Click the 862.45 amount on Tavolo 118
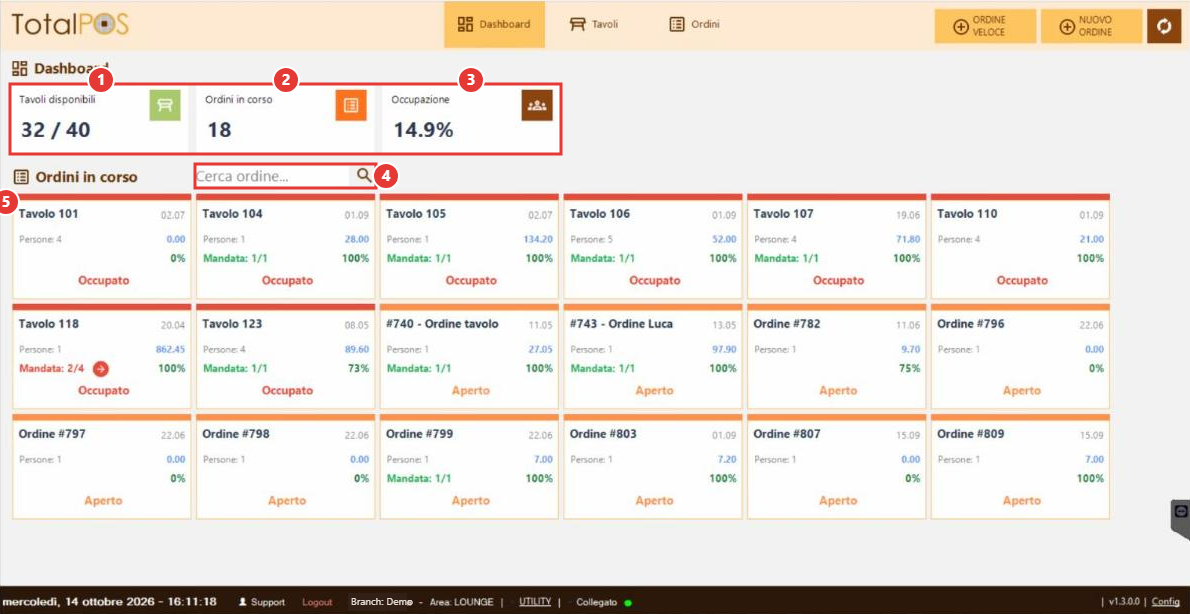Viewport: 1190px width, 614px height. pos(170,350)
